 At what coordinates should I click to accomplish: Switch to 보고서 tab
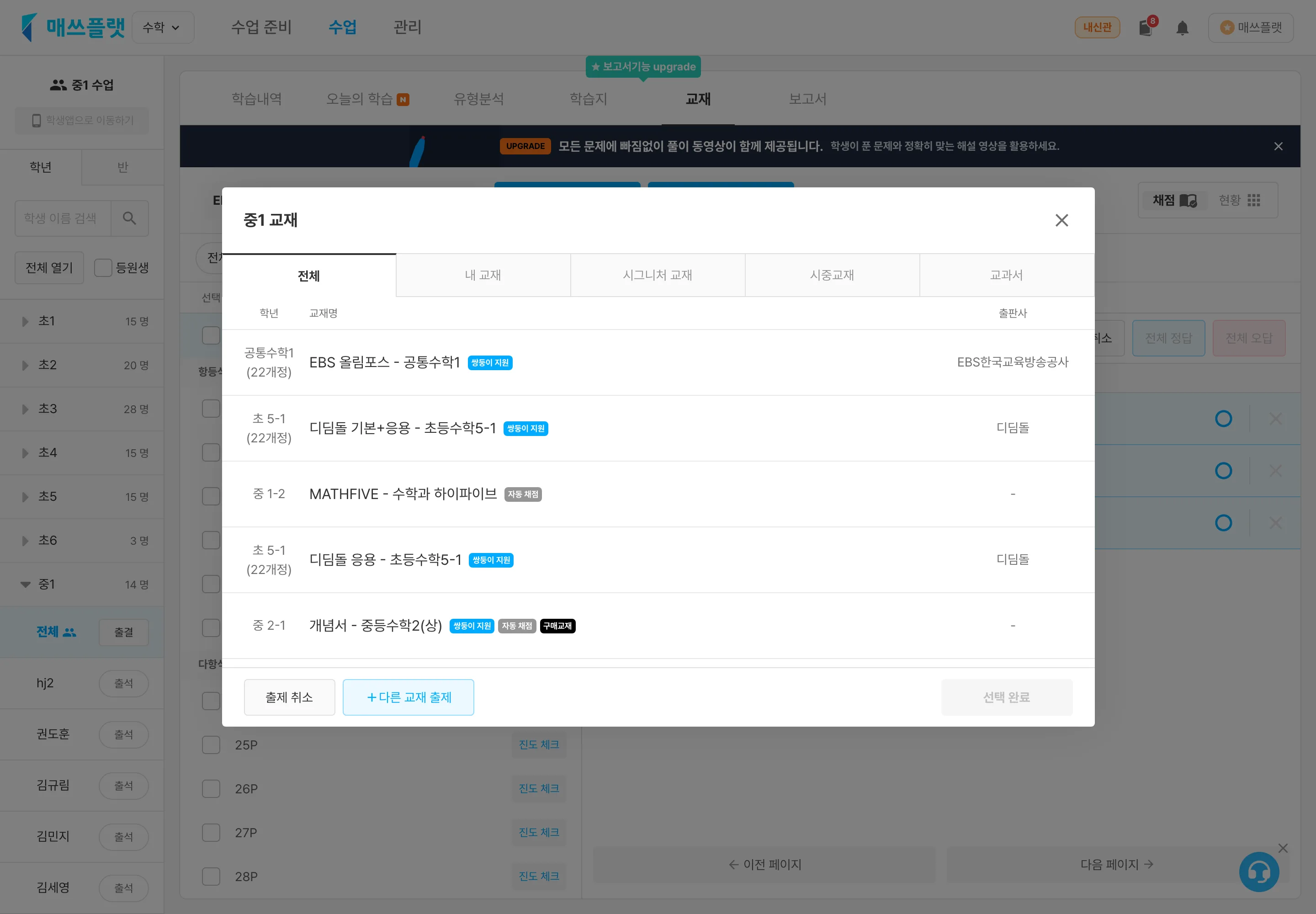[807, 99]
